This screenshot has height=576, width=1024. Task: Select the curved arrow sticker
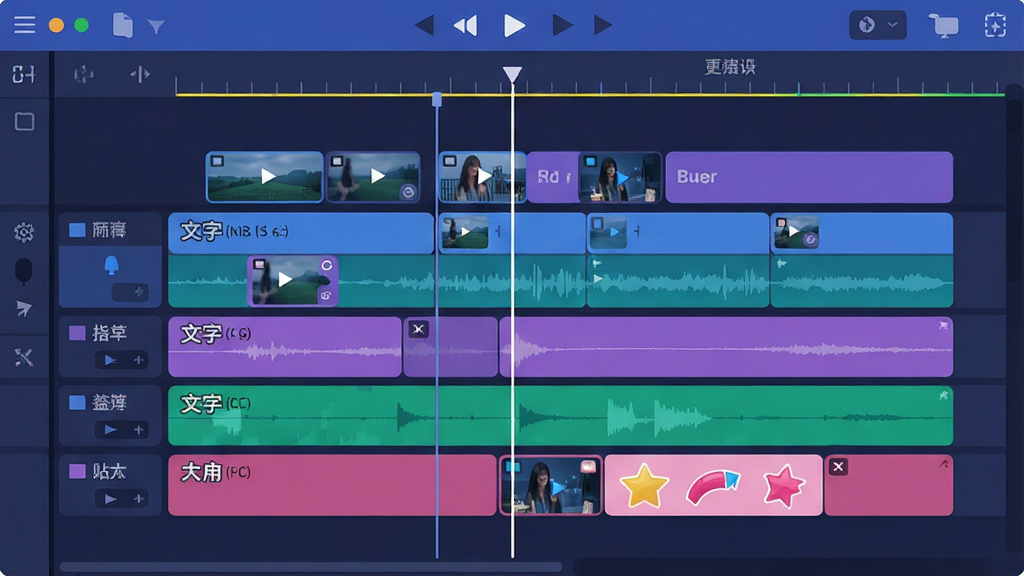tap(713, 488)
